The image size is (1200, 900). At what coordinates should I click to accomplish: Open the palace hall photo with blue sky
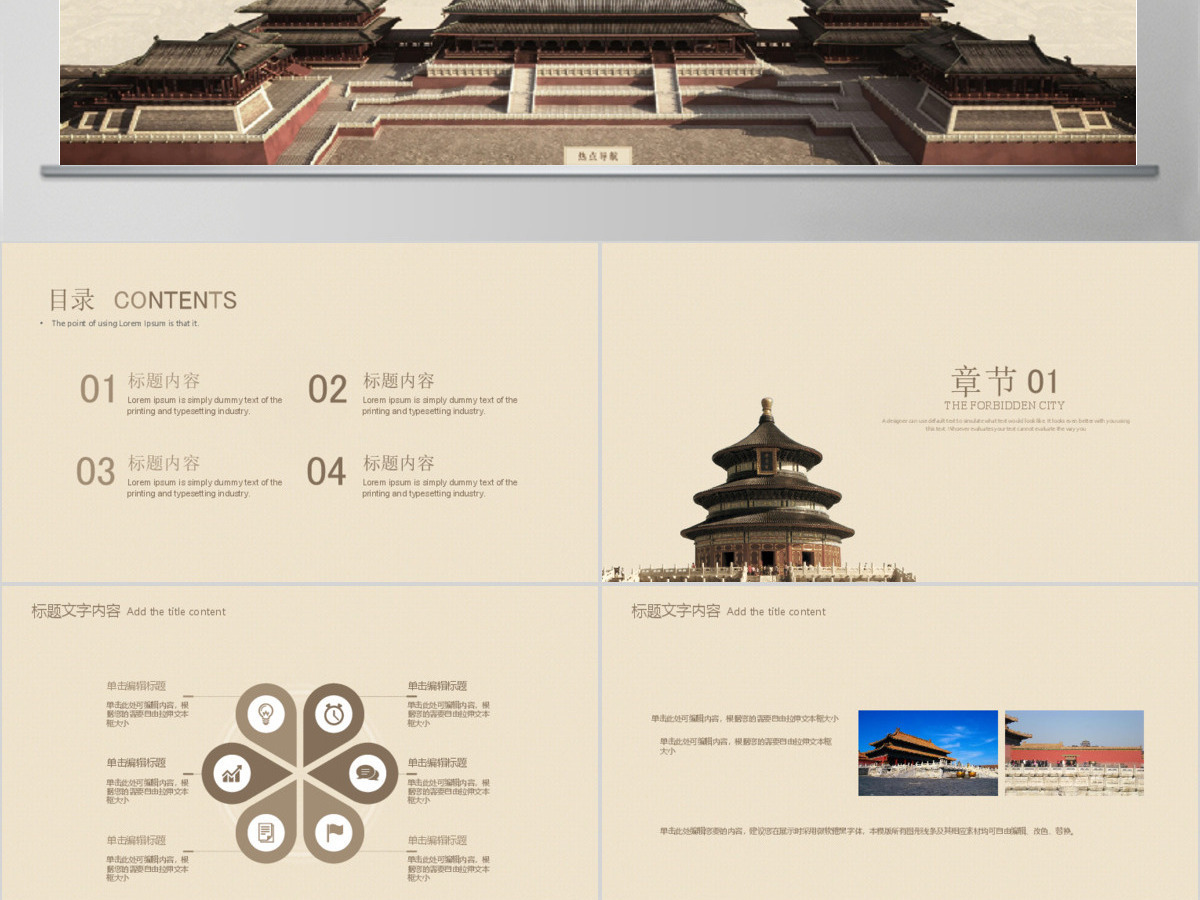pos(928,753)
